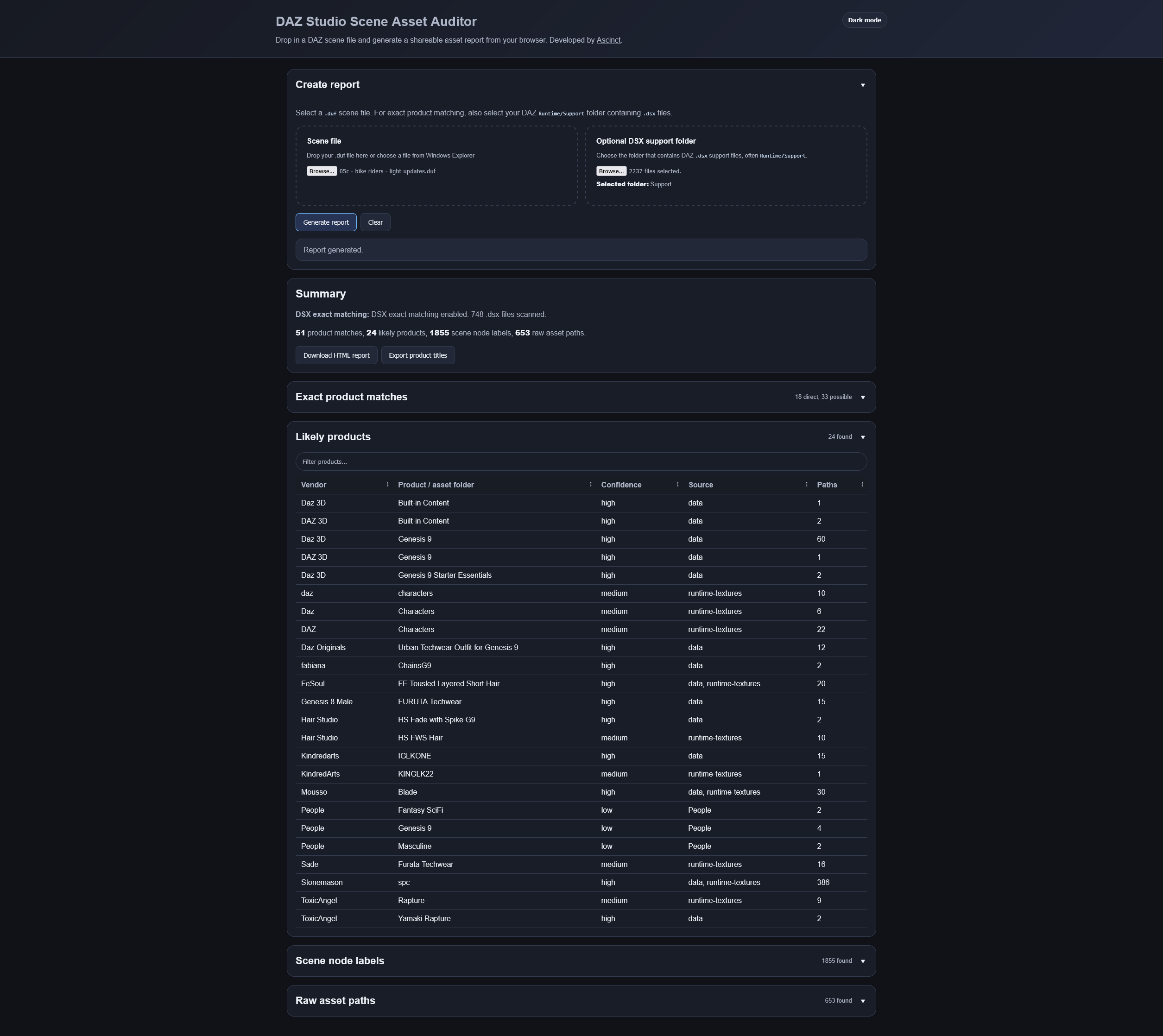The image size is (1163, 1036).
Task: Click the ChainsG9 product cell
Action: pyautogui.click(x=414, y=666)
